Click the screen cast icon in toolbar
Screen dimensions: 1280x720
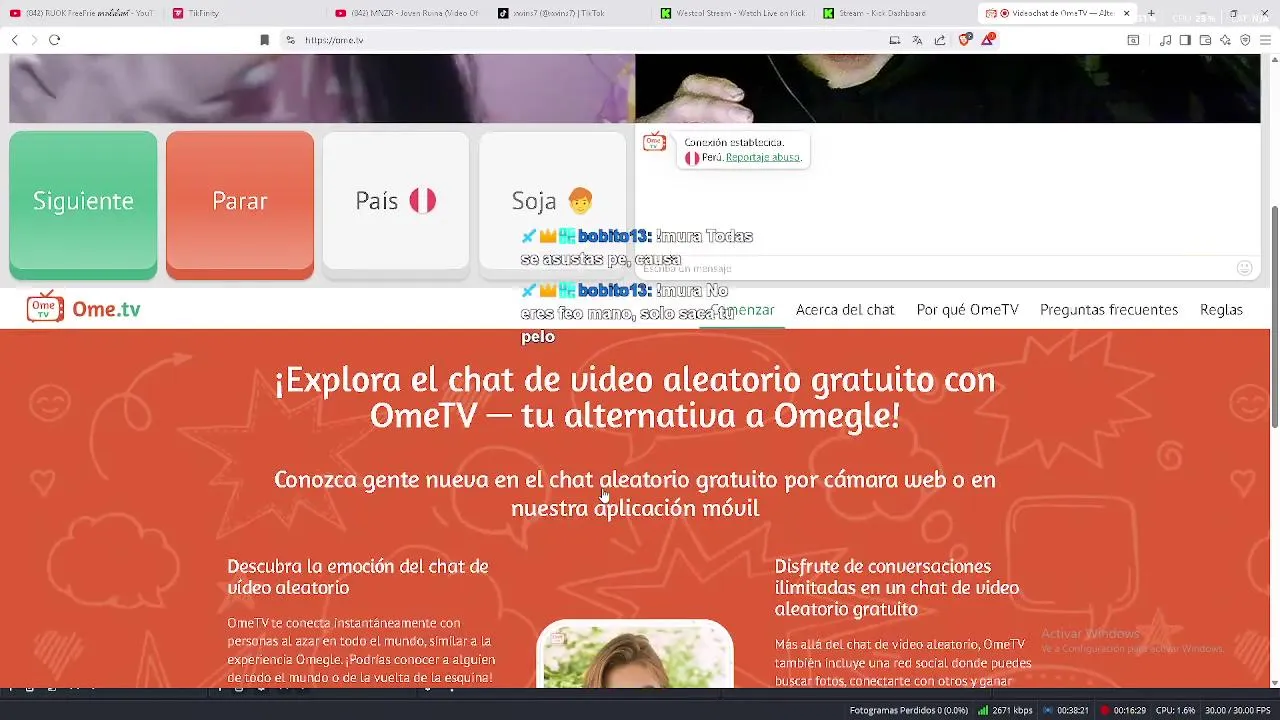(895, 40)
